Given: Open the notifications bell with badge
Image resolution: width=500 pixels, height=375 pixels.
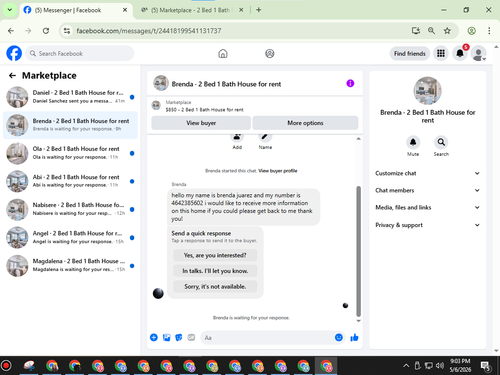Looking at the screenshot, I should tap(460, 53).
